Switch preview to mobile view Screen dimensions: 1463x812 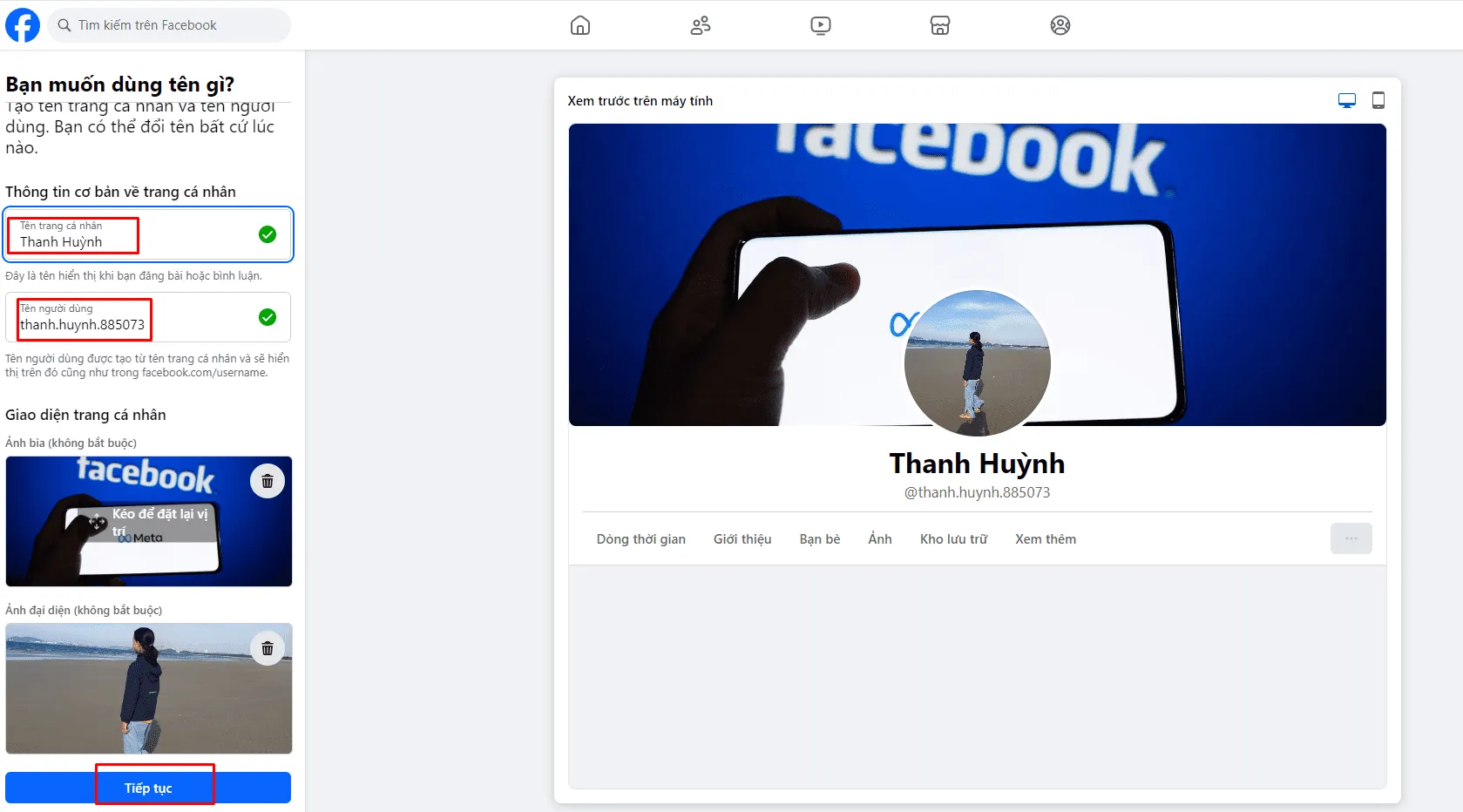pyautogui.click(x=1378, y=100)
